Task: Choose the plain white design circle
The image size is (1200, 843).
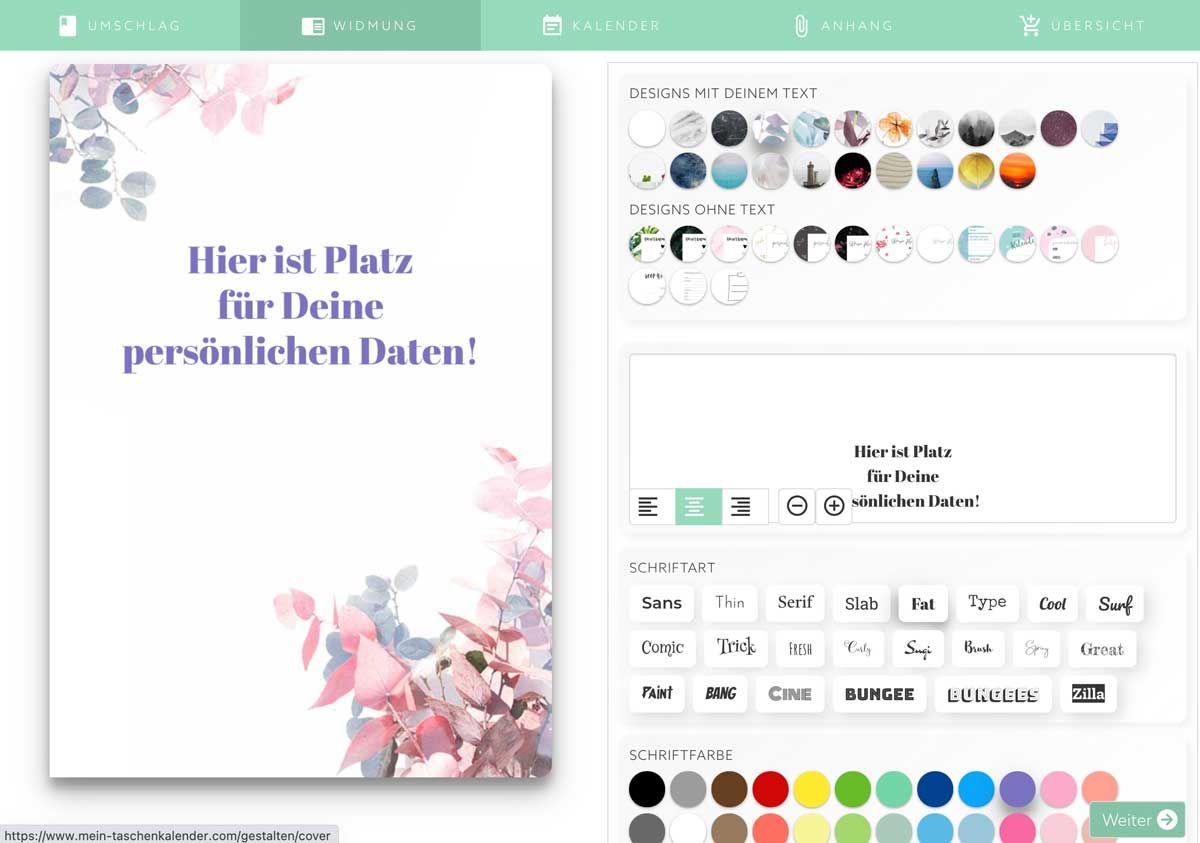Action: (x=647, y=129)
